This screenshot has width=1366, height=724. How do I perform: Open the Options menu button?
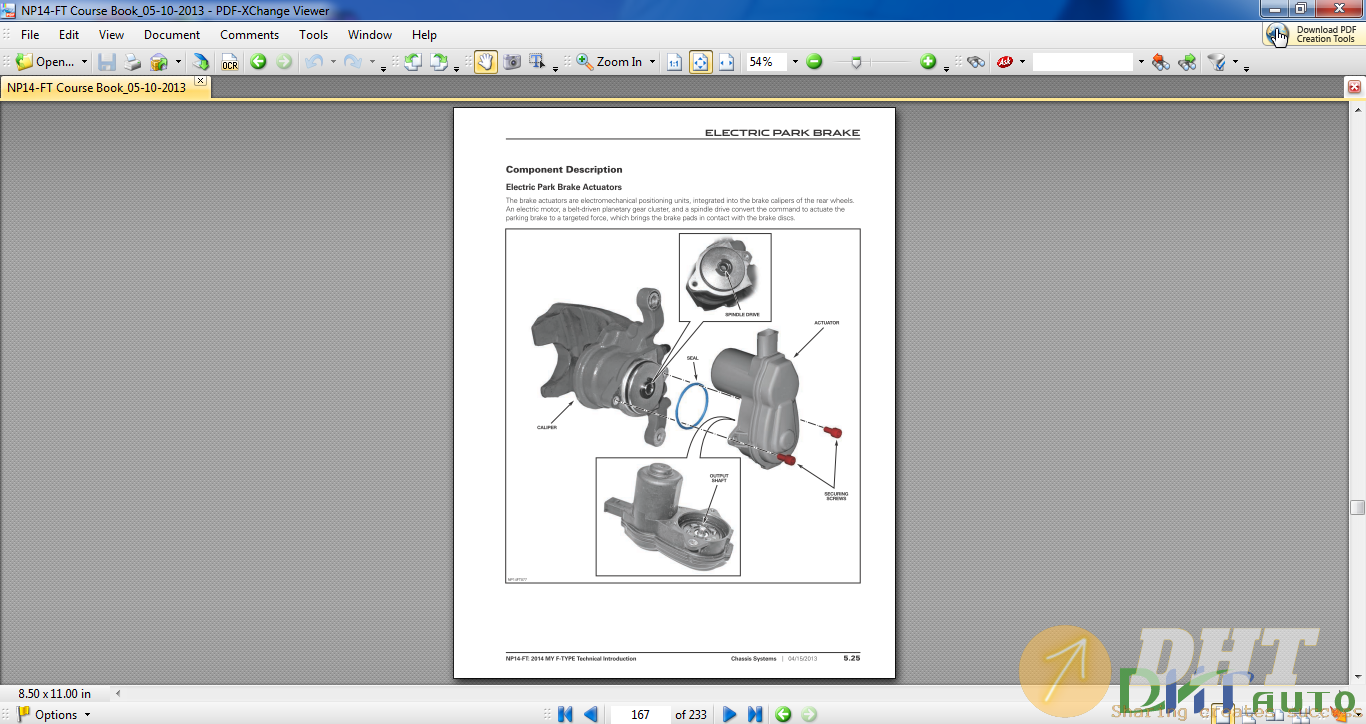(x=53, y=714)
